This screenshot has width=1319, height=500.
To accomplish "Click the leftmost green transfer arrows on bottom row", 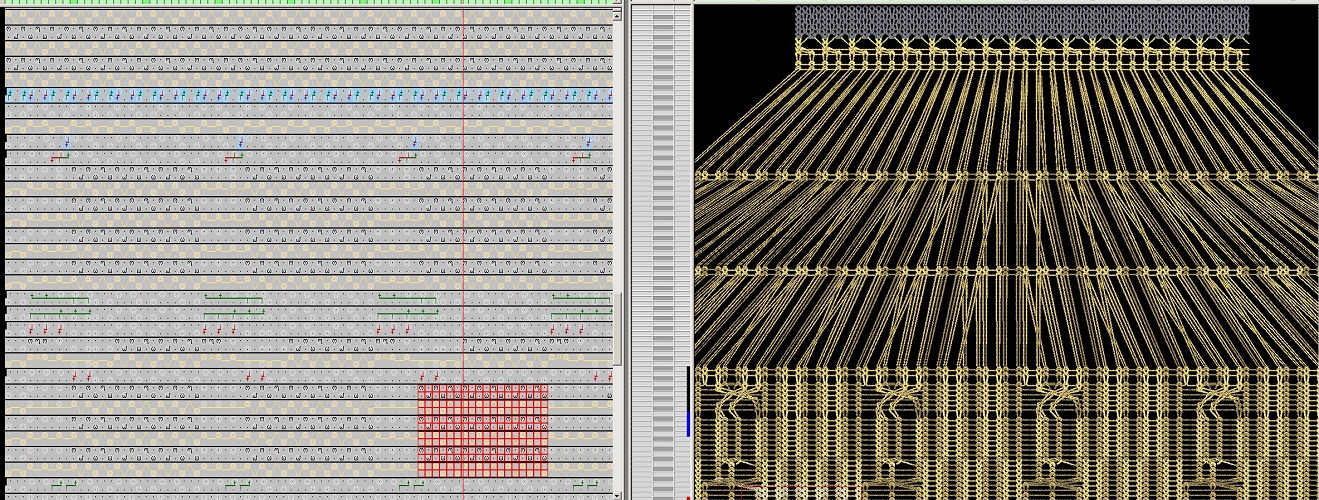I will click(62, 485).
